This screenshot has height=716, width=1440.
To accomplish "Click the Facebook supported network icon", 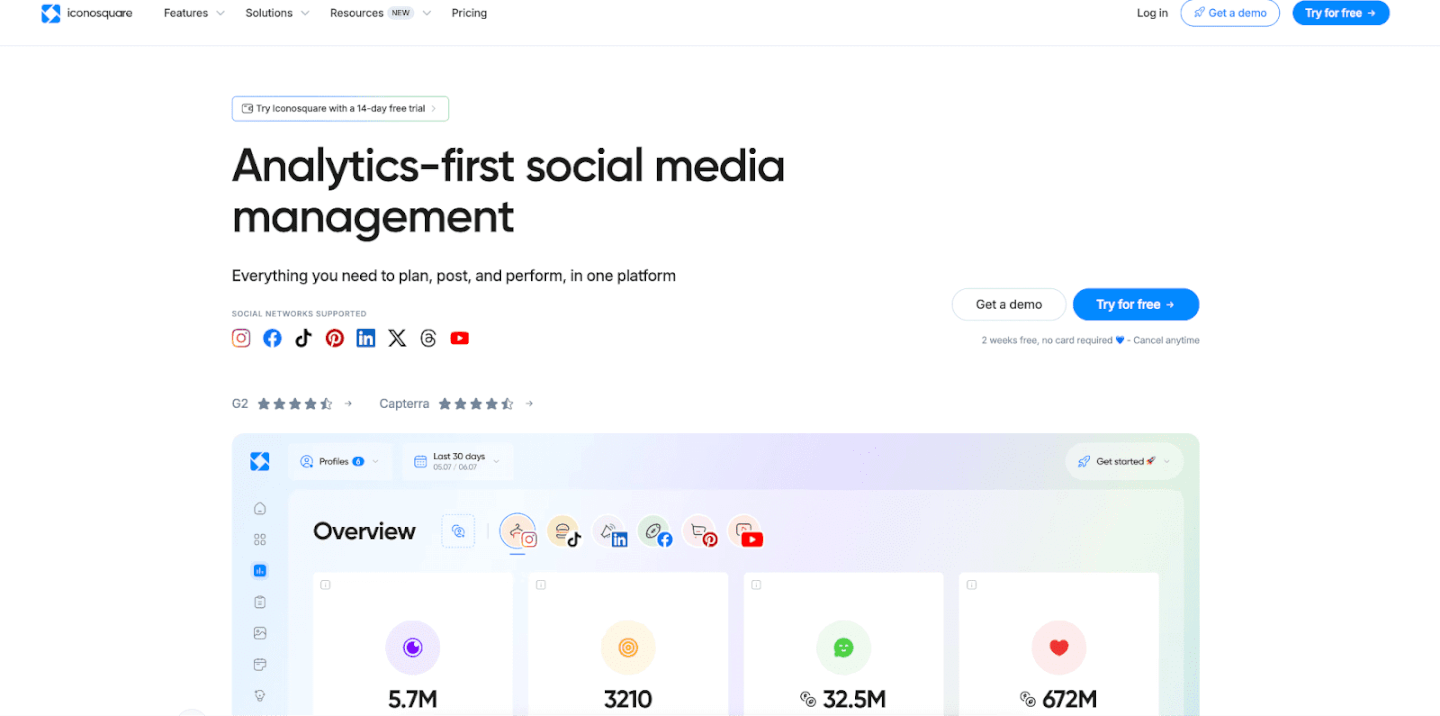I will [272, 338].
